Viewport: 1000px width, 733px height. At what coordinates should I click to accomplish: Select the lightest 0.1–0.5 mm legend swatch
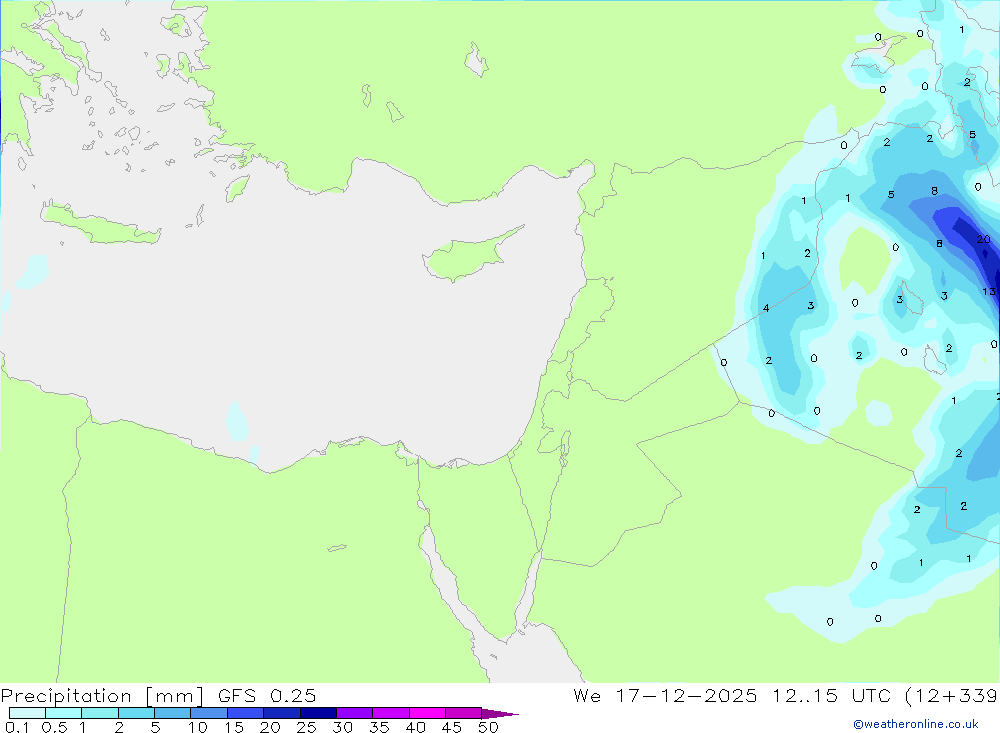click(27, 713)
